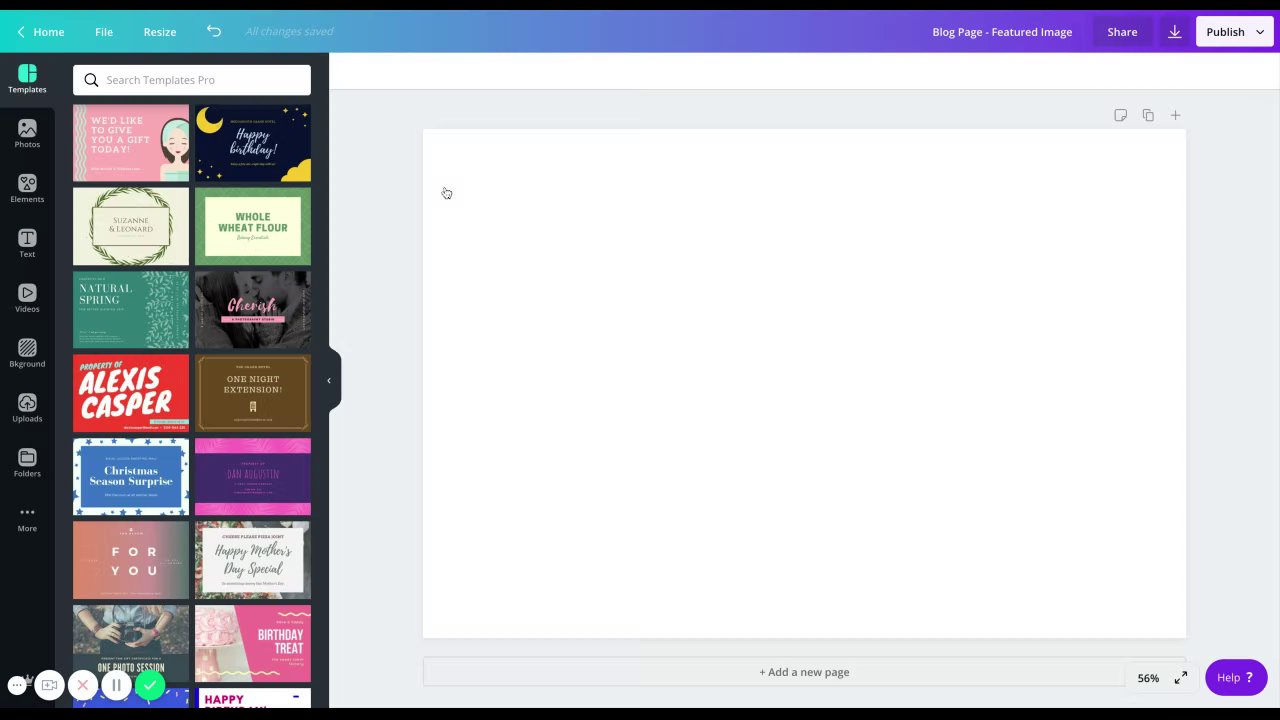Collapse the templates side panel arrow
The width and height of the screenshot is (1280, 720).
pyautogui.click(x=329, y=380)
